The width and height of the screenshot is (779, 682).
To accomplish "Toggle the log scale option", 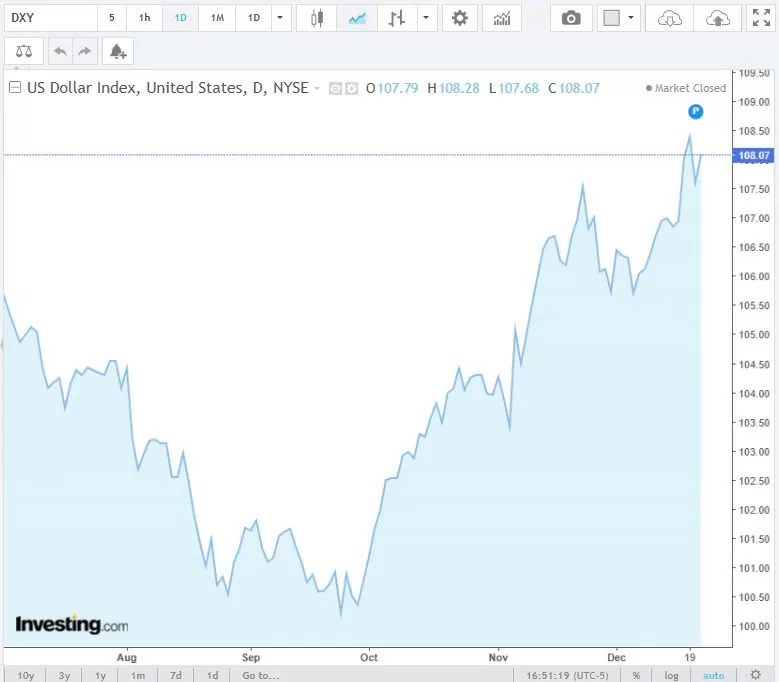I will 672,675.
